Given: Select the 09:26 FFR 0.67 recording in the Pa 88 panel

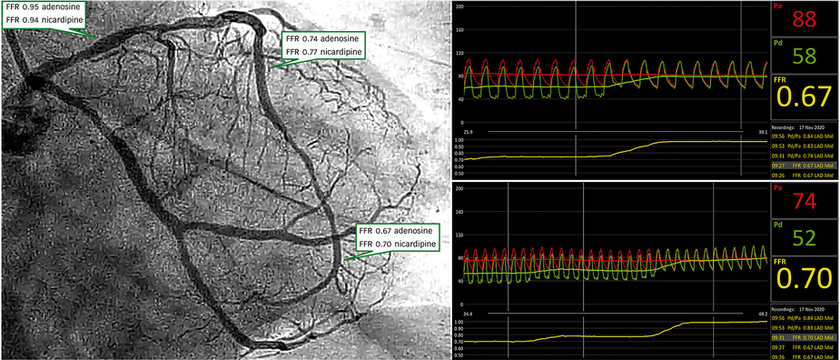Looking at the screenshot, I should coord(802,175).
